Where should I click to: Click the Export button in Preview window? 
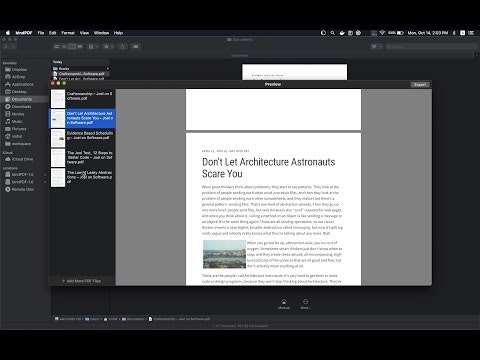pyautogui.click(x=420, y=85)
